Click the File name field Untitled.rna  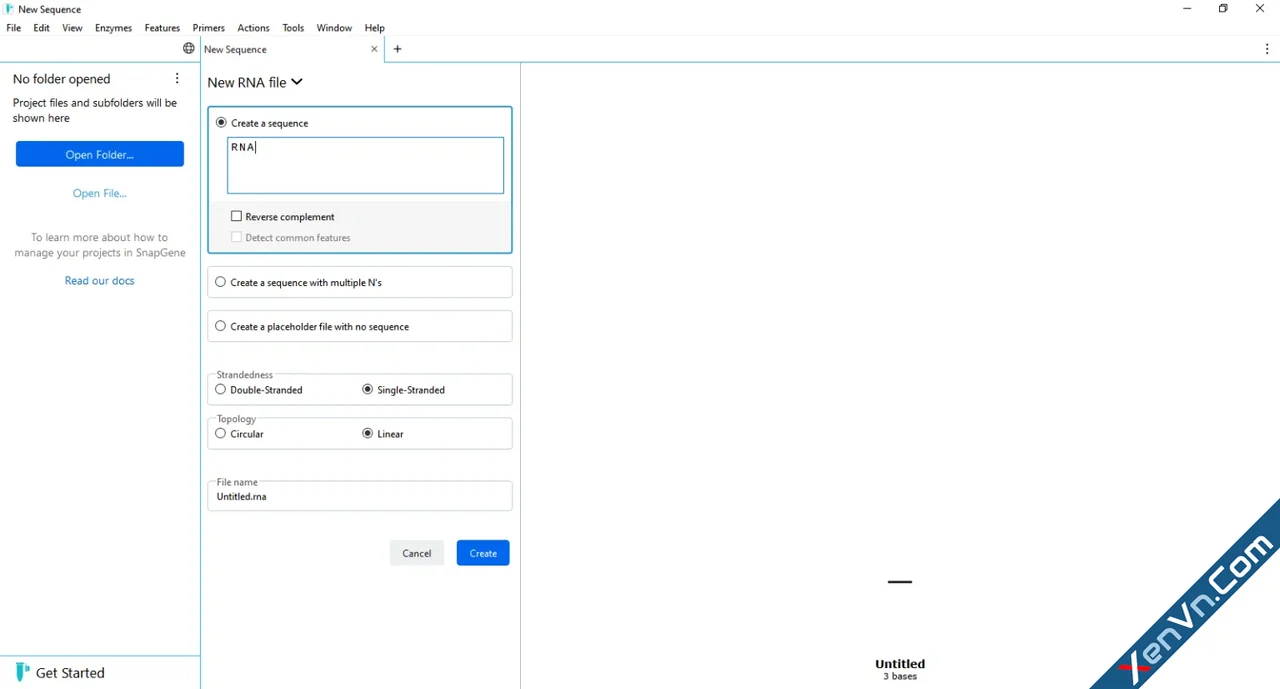pyautogui.click(x=360, y=496)
